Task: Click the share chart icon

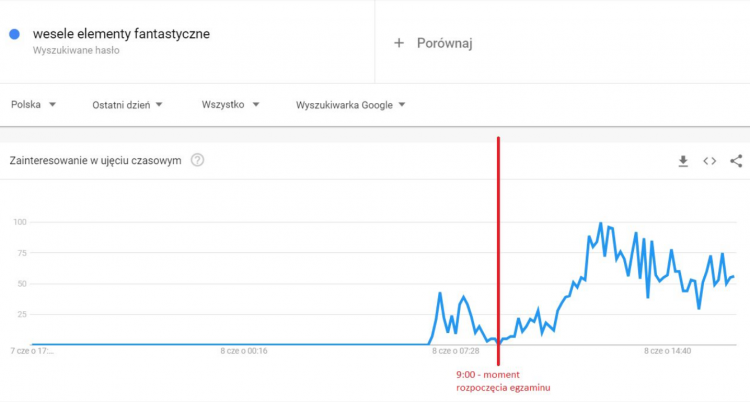Action: (736, 160)
